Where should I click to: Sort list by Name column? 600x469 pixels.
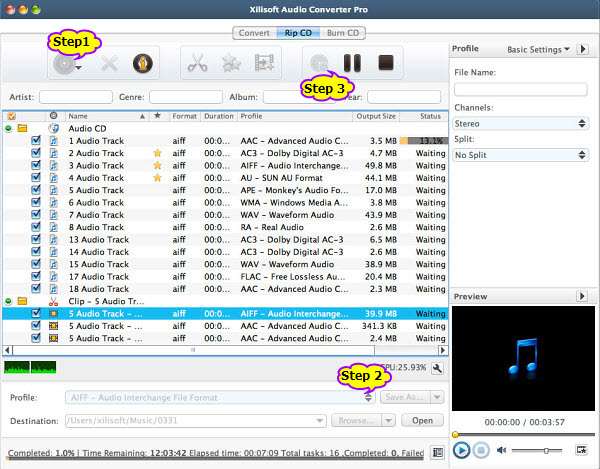(107, 116)
